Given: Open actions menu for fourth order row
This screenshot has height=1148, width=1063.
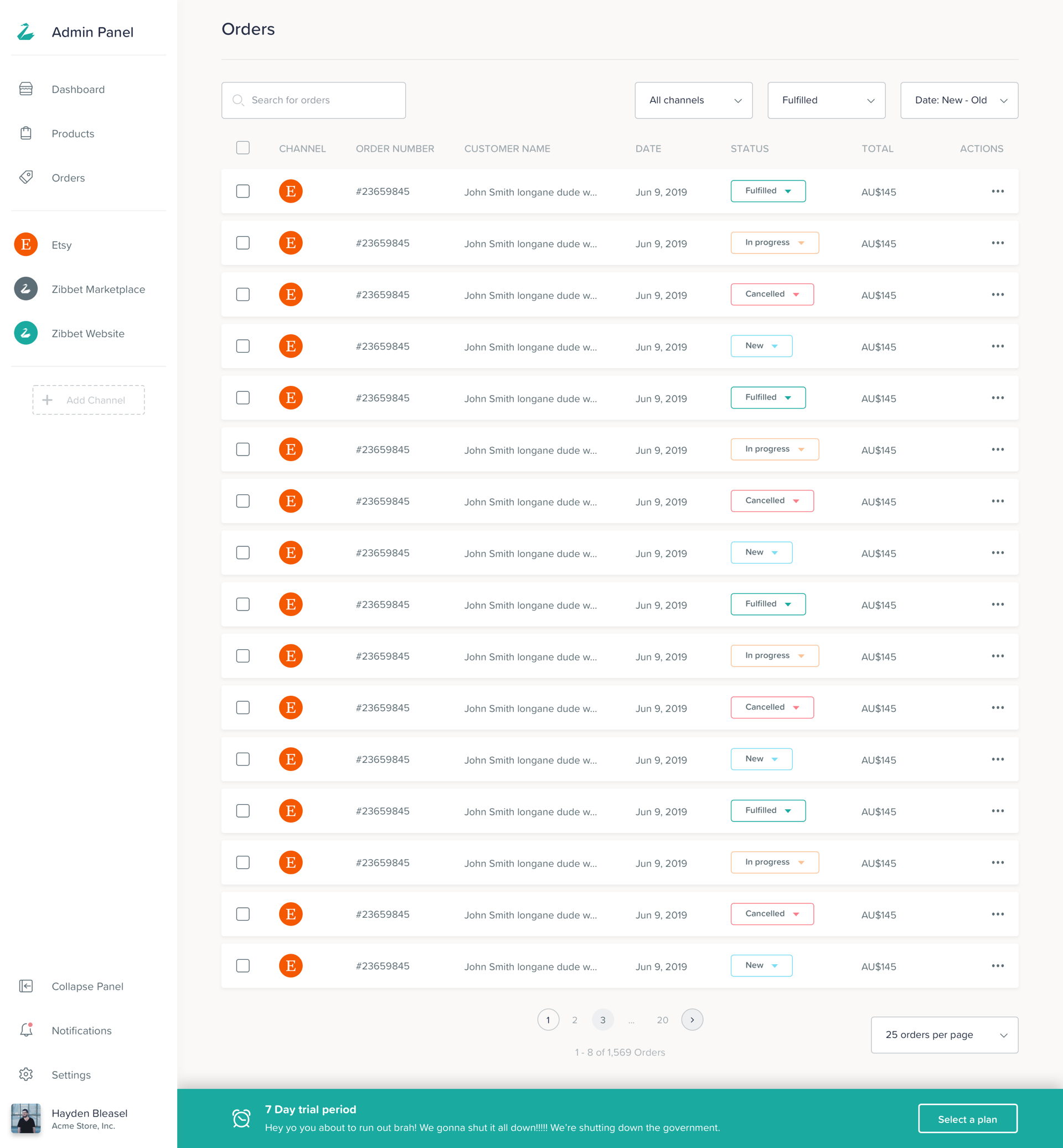Looking at the screenshot, I should click(998, 345).
